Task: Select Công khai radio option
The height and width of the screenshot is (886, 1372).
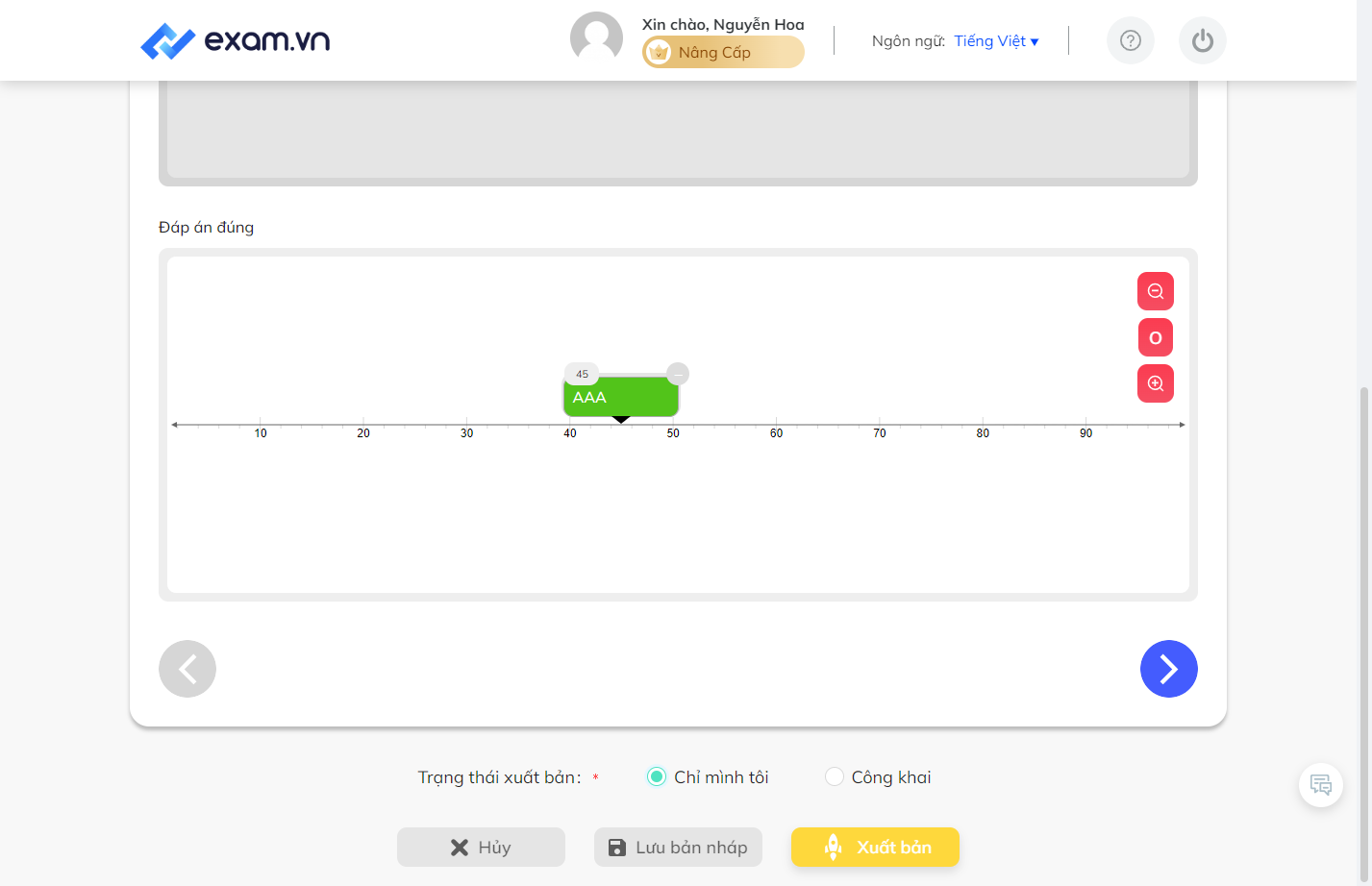Action: pyautogui.click(x=835, y=776)
